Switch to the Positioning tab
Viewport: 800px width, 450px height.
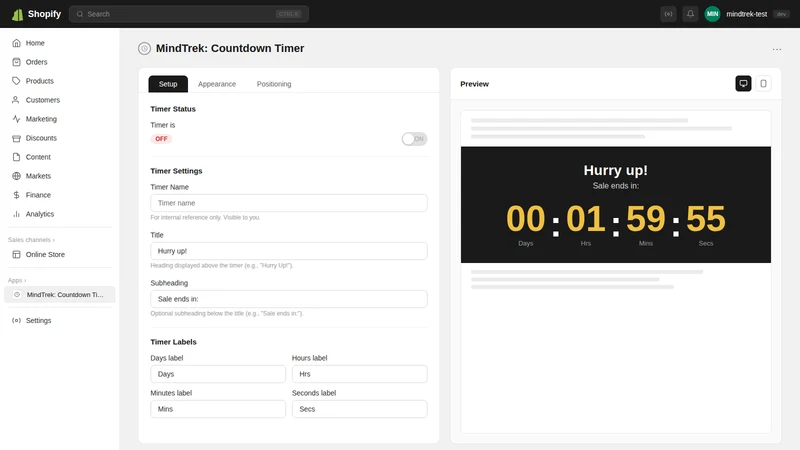tap(274, 84)
